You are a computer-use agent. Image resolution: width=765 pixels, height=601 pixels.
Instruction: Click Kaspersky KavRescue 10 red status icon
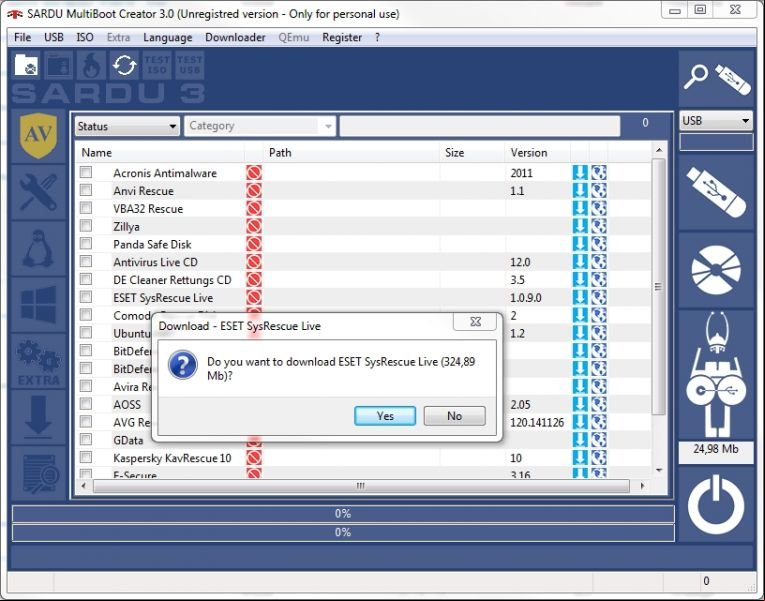point(254,458)
